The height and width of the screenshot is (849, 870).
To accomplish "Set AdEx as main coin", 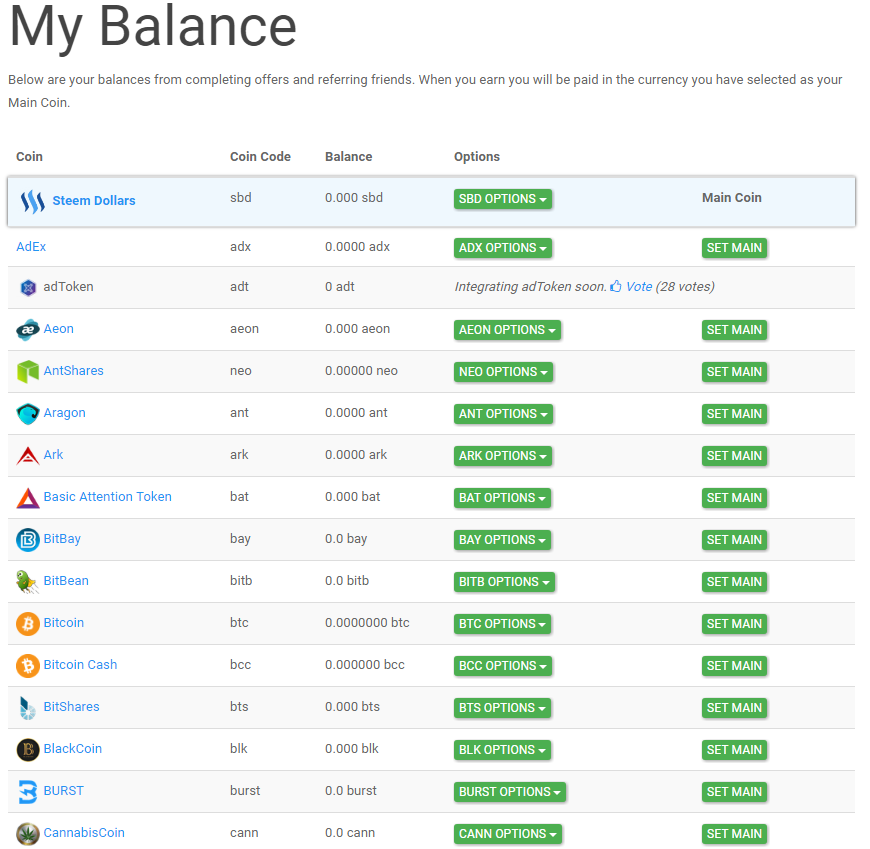I will (734, 248).
